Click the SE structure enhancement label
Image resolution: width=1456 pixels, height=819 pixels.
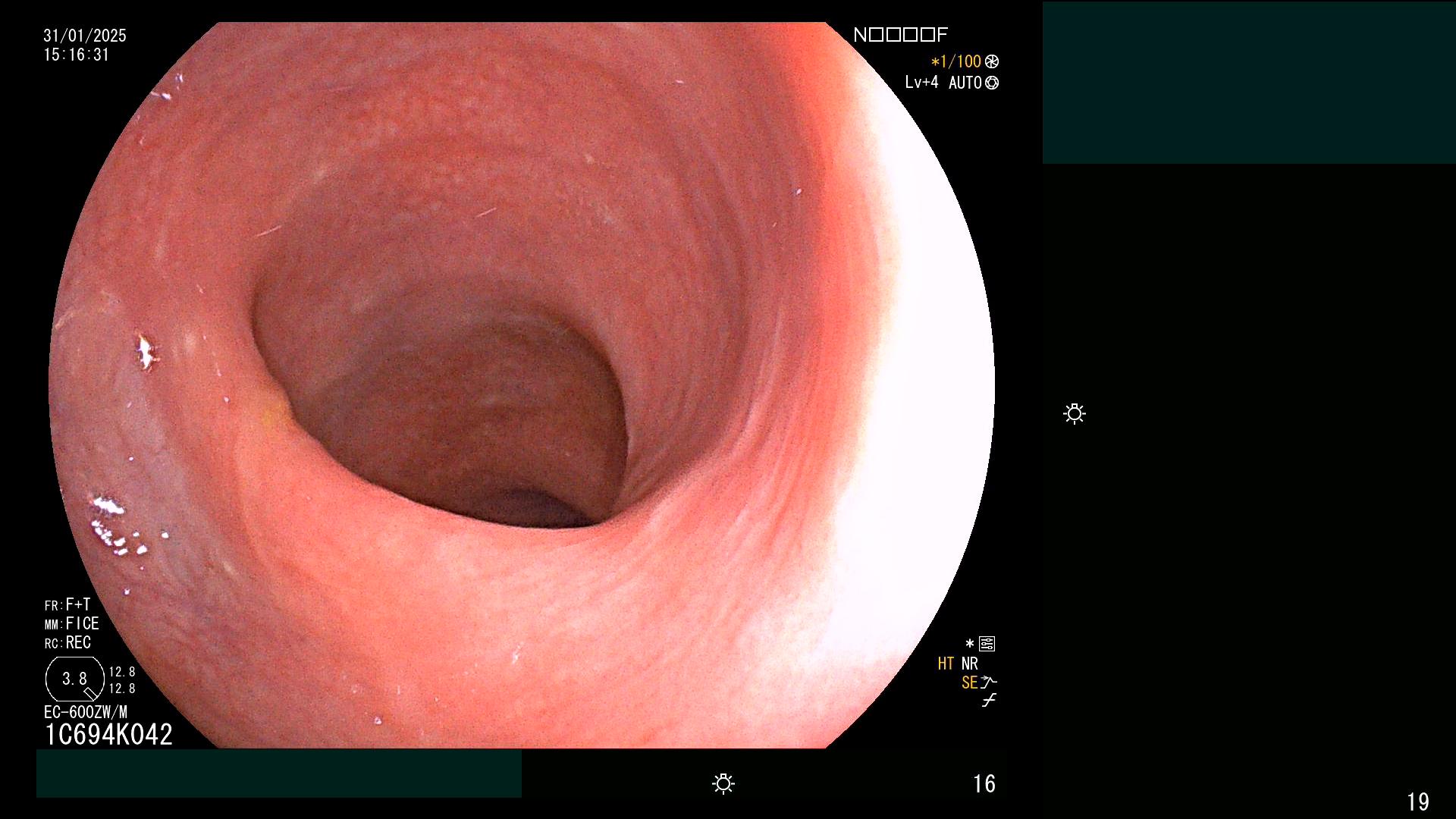(x=969, y=682)
